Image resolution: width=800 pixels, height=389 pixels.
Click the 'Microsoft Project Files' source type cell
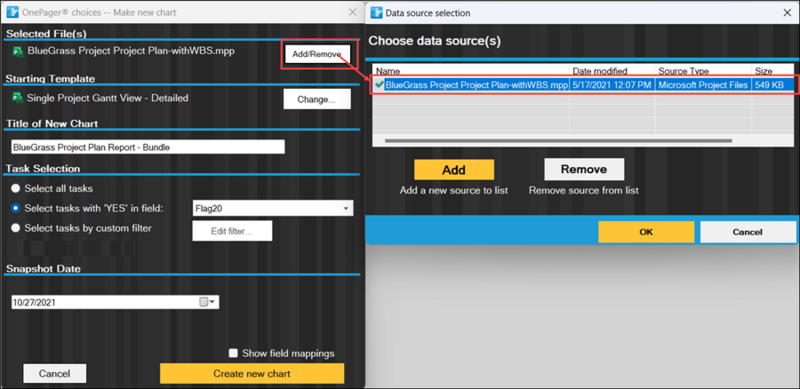[703, 85]
